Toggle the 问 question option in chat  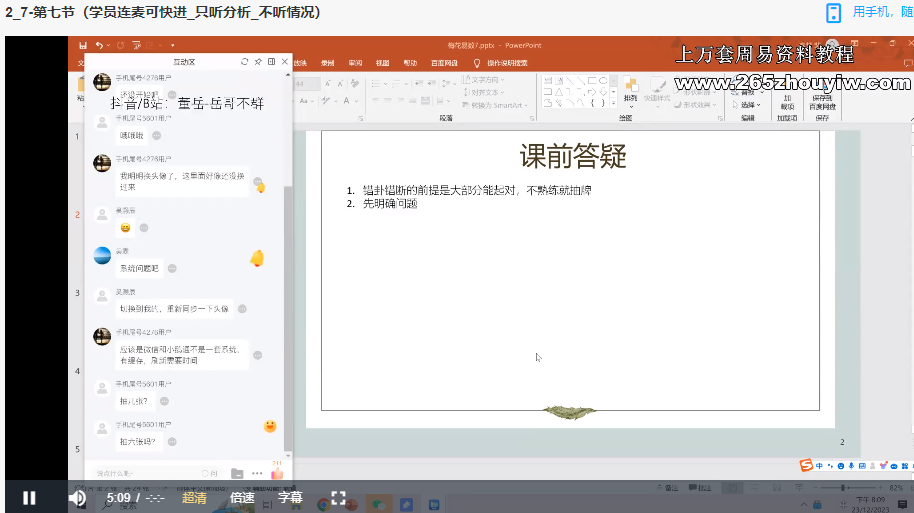tap(210, 473)
